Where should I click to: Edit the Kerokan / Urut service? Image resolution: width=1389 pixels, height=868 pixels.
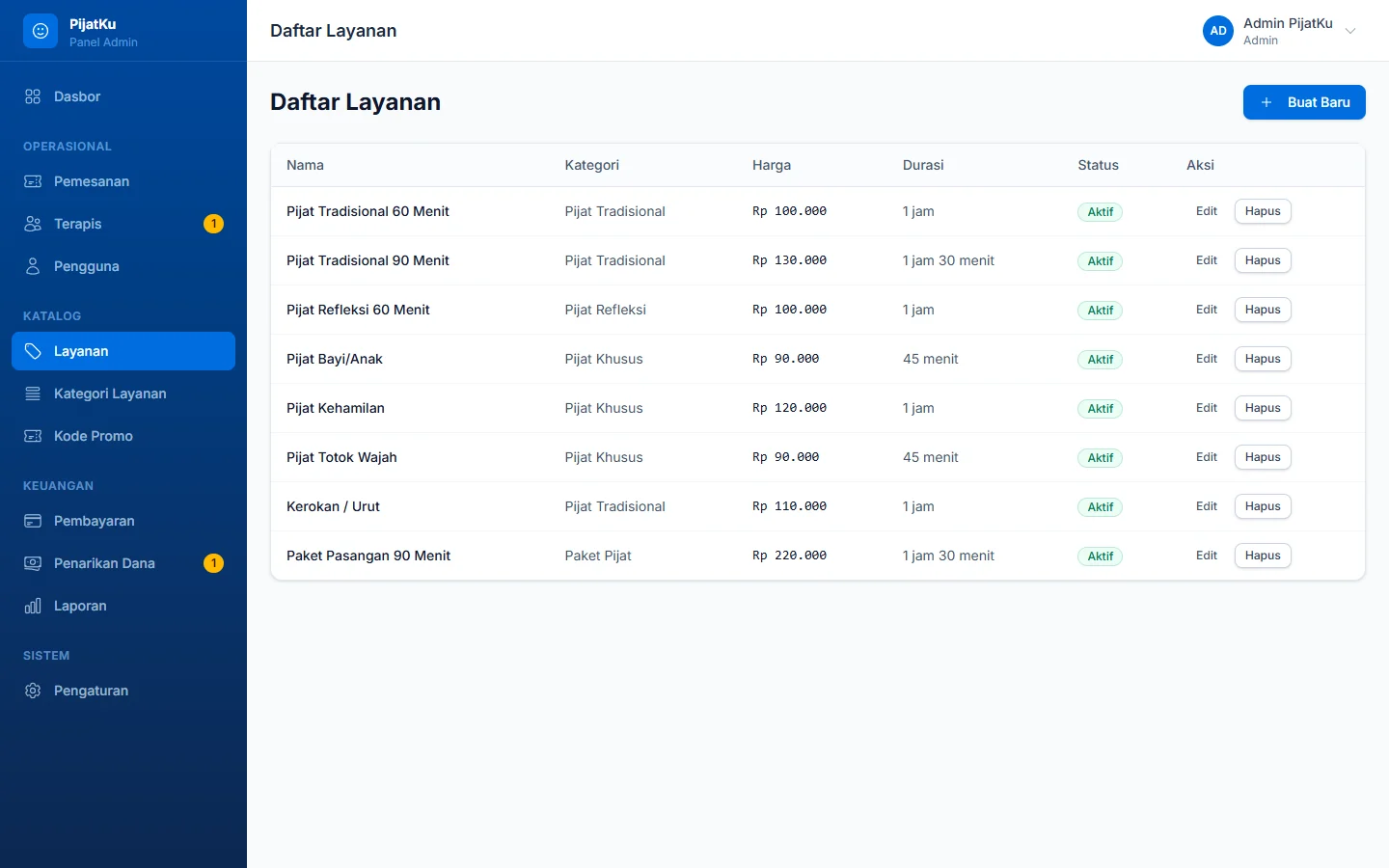tap(1207, 506)
